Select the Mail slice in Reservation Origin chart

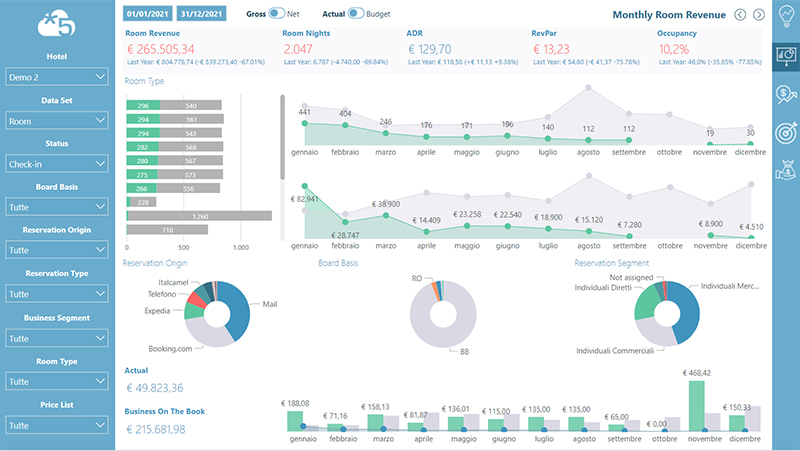pos(239,311)
